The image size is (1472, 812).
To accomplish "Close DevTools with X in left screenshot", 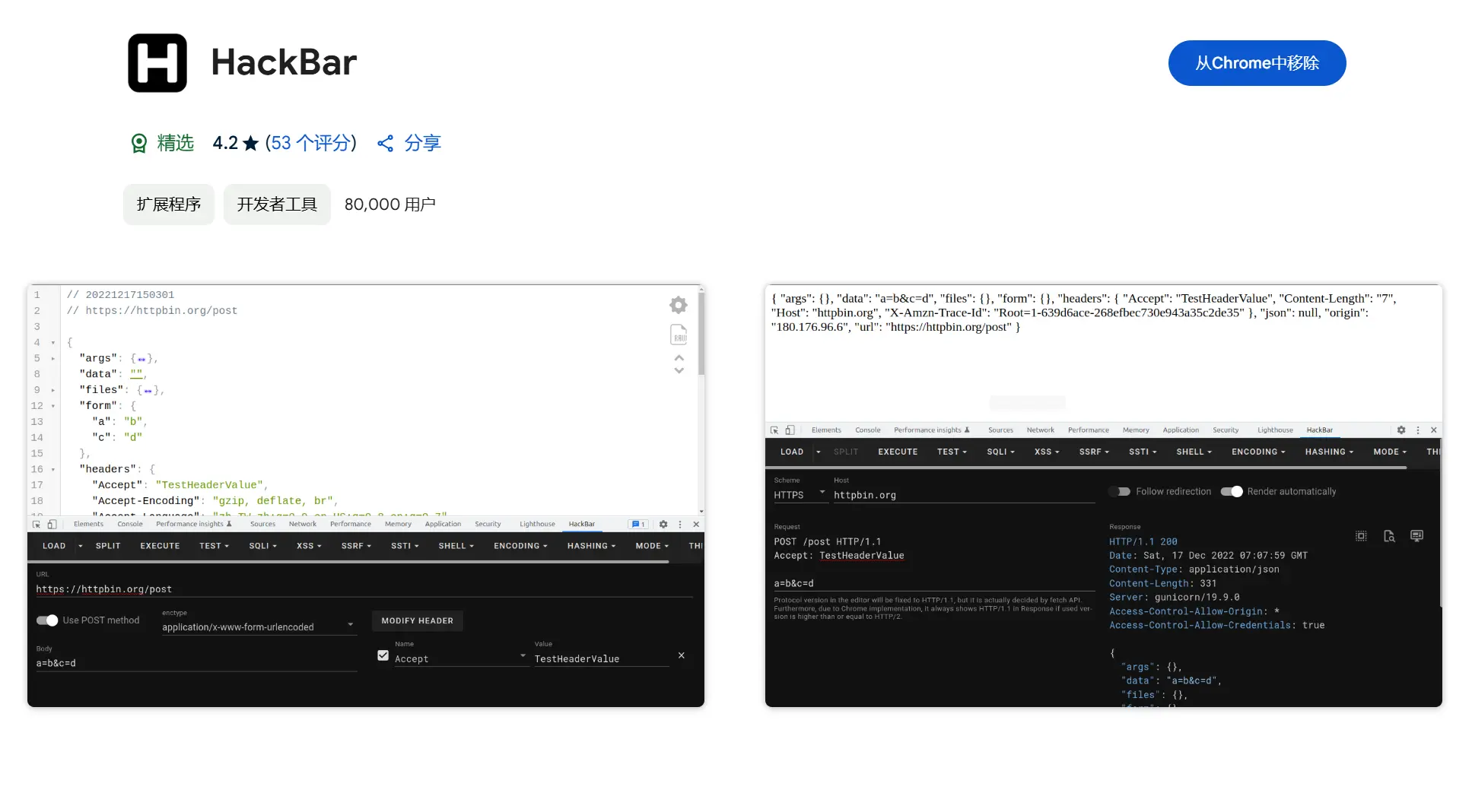I will (x=696, y=525).
